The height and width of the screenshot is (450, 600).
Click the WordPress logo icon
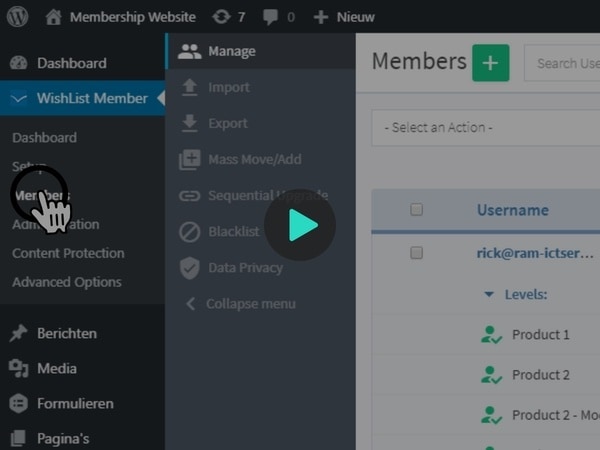coord(17,17)
